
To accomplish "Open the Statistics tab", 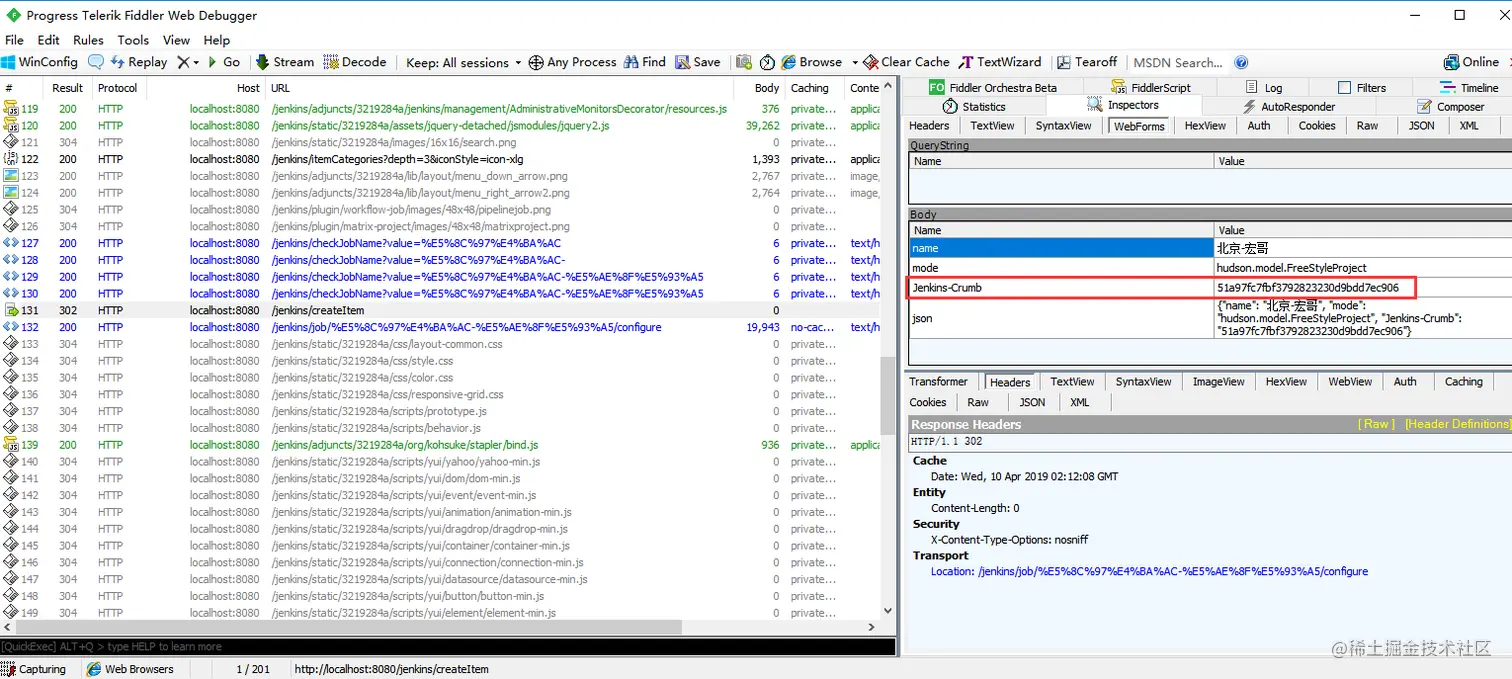I will pos(974,106).
